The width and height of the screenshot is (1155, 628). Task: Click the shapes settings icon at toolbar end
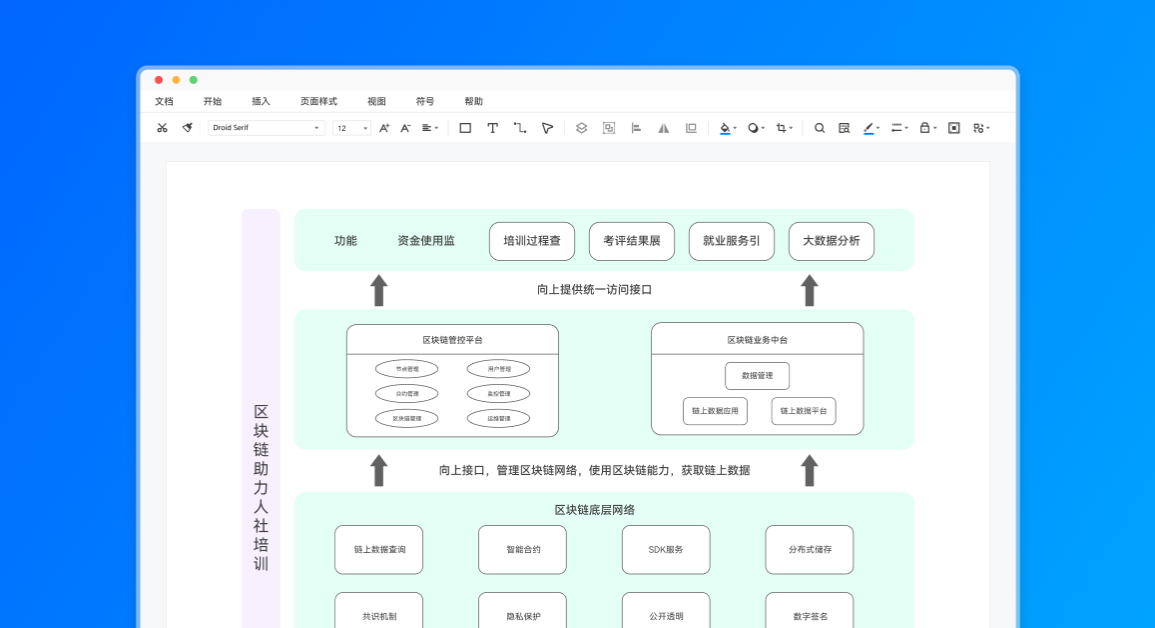(979, 128)
